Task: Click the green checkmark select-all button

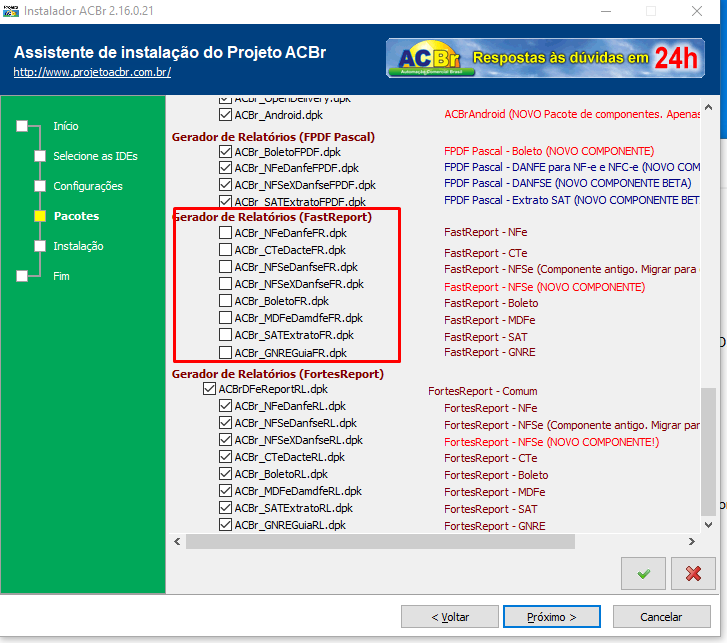Action: tap(643, 573)
